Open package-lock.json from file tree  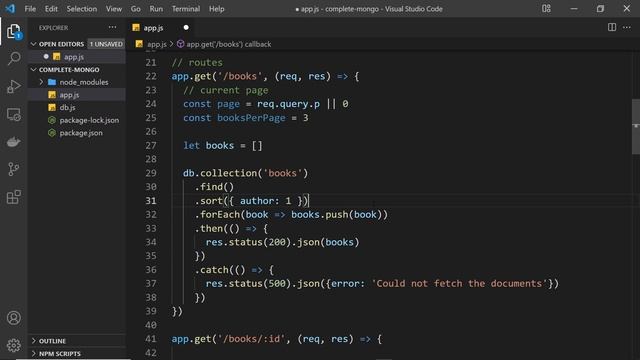77,120
